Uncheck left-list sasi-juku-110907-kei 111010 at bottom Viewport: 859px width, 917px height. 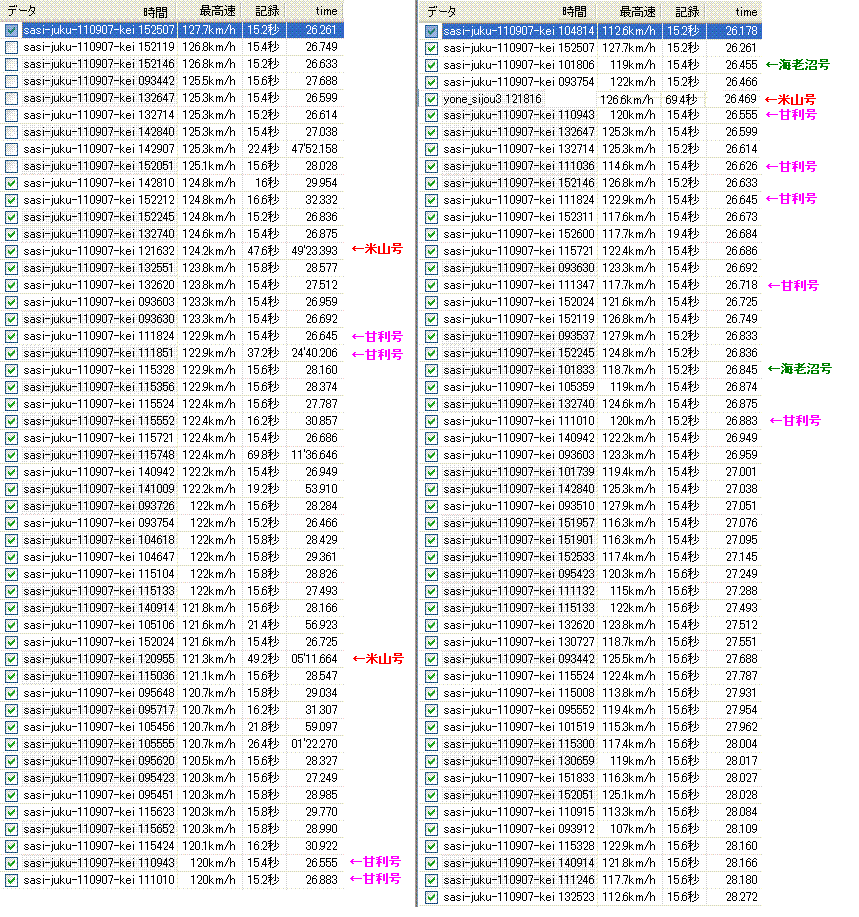[11, 880]
